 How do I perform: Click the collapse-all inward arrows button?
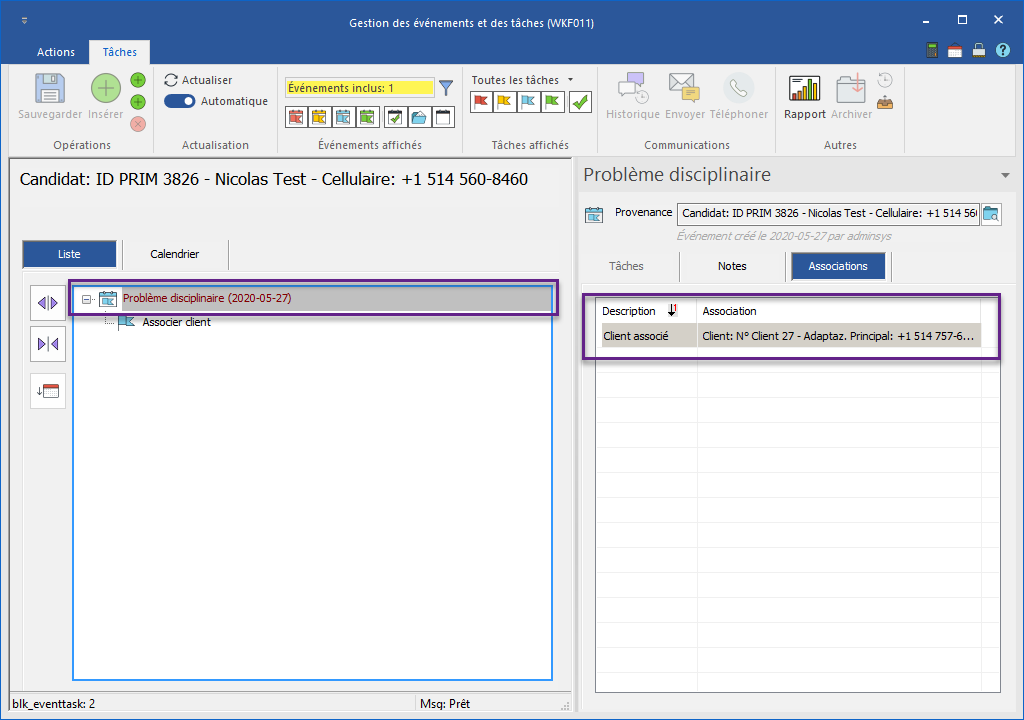point(48,344)
